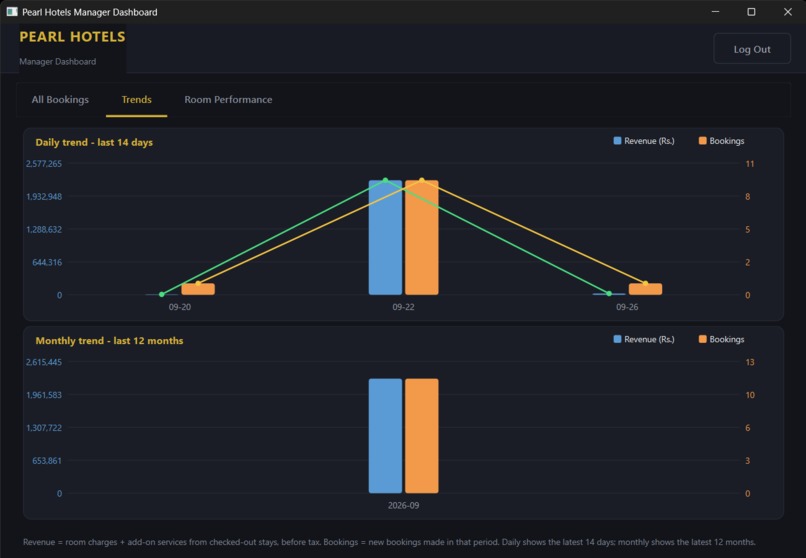
Task: Click the 09-20 orange bookings bar
Action: (x=198, y=289)
